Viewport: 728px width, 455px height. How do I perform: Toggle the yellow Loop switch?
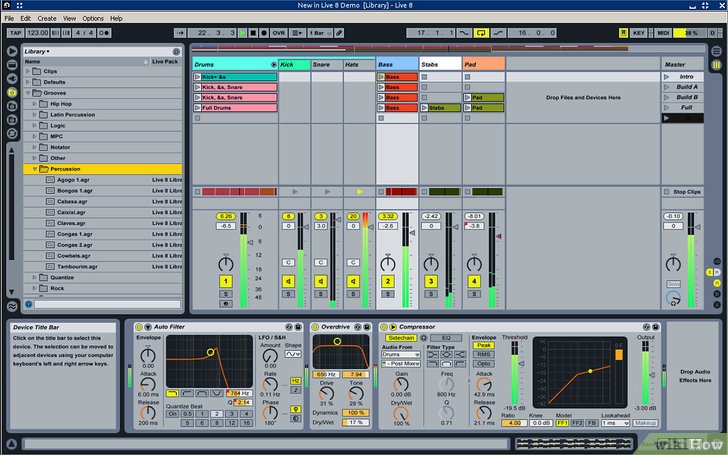[481, 33]
